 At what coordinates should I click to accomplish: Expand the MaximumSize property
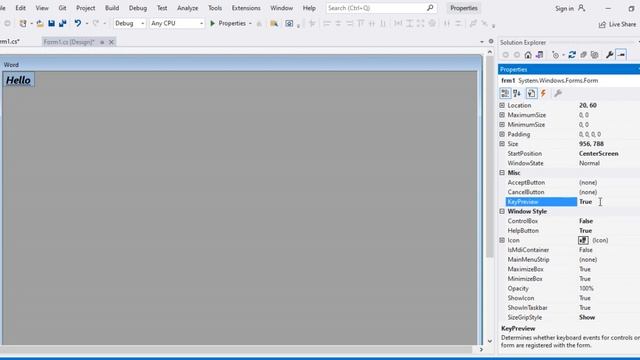(x=502, y=115)
